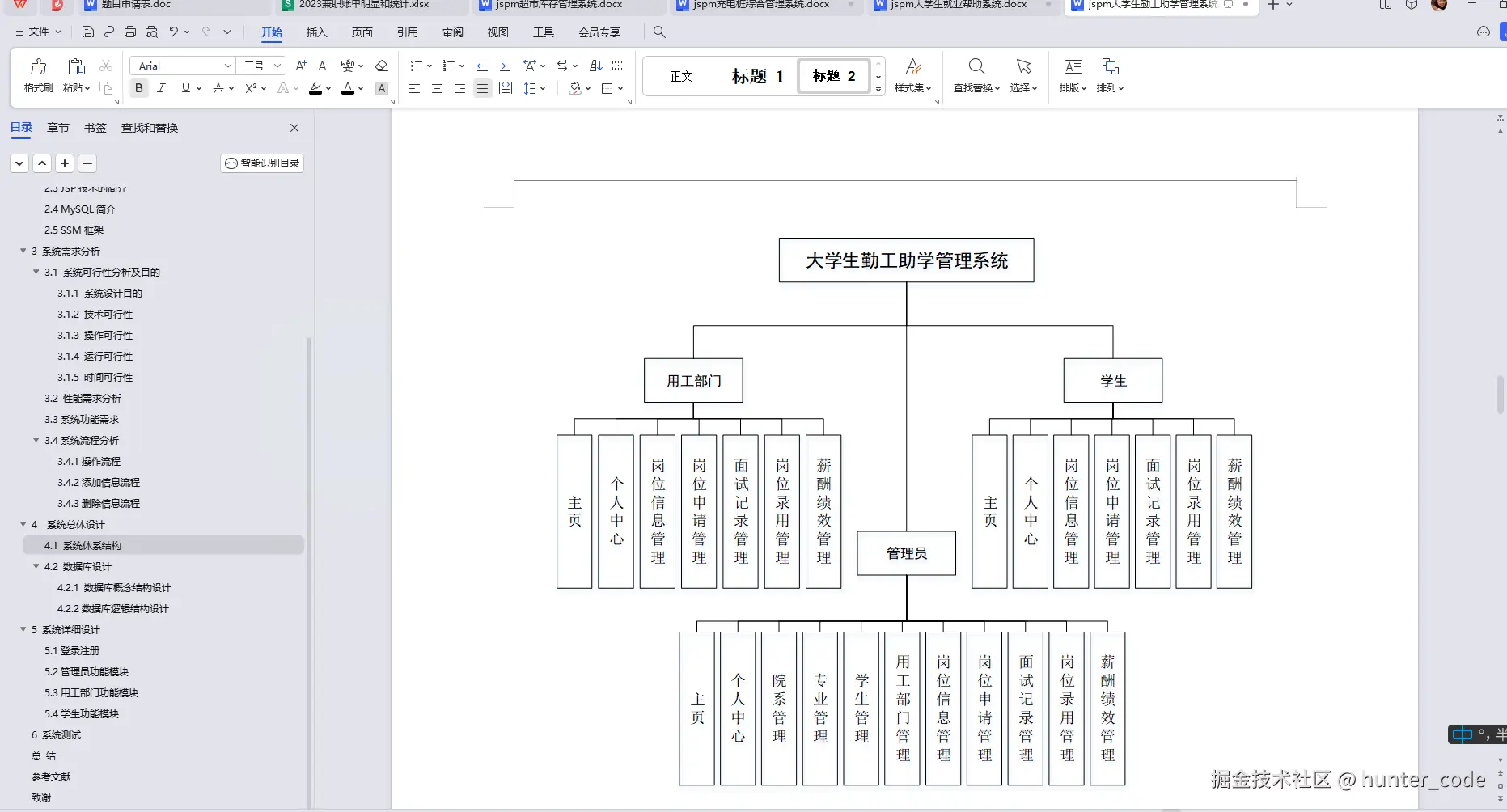The image size is (1507, 812).
Task: Click the increase font size icon
Action: (301, 66)
